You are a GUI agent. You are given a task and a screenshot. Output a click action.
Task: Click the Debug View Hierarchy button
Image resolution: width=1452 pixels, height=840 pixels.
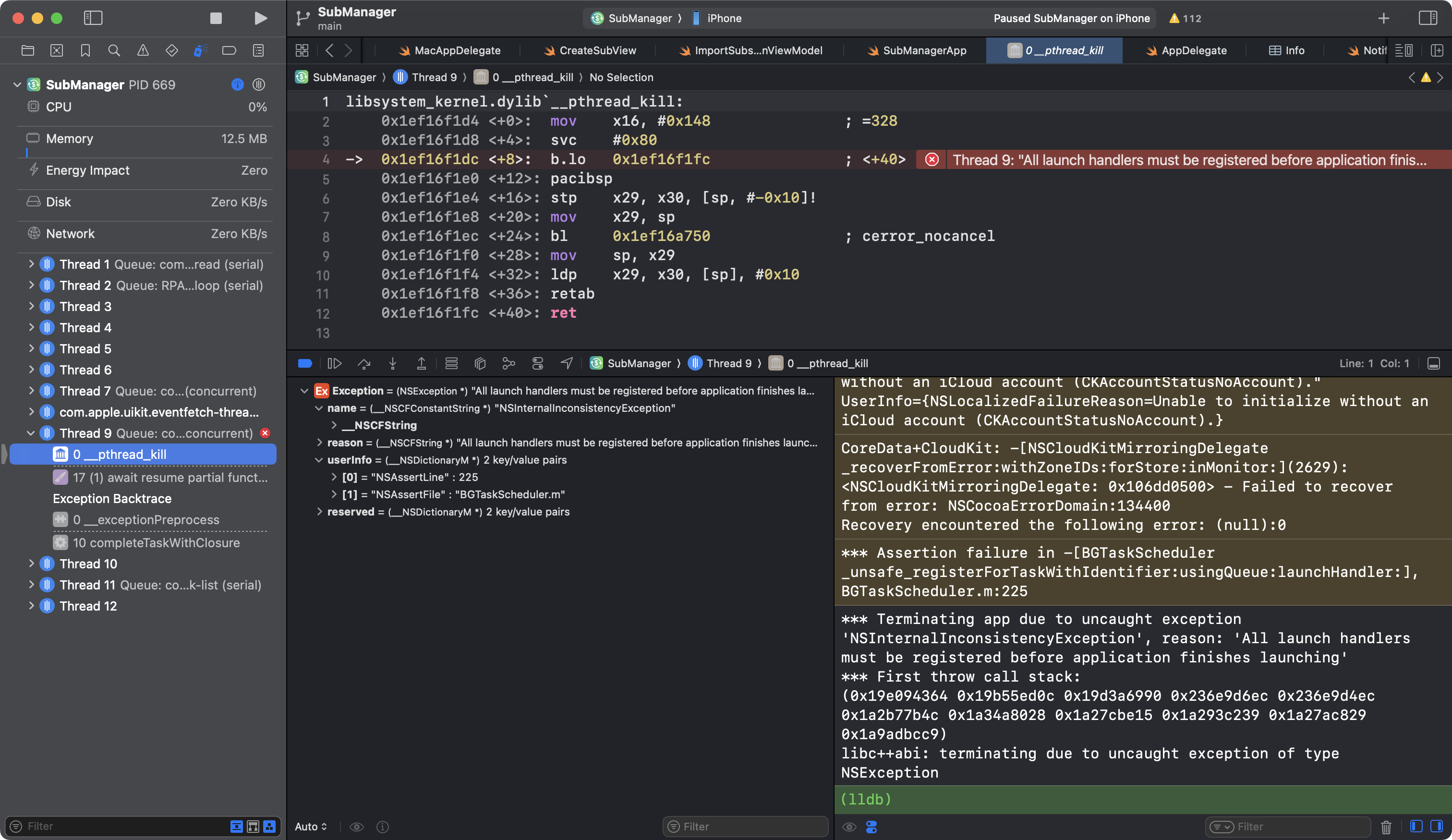point(480,363)
